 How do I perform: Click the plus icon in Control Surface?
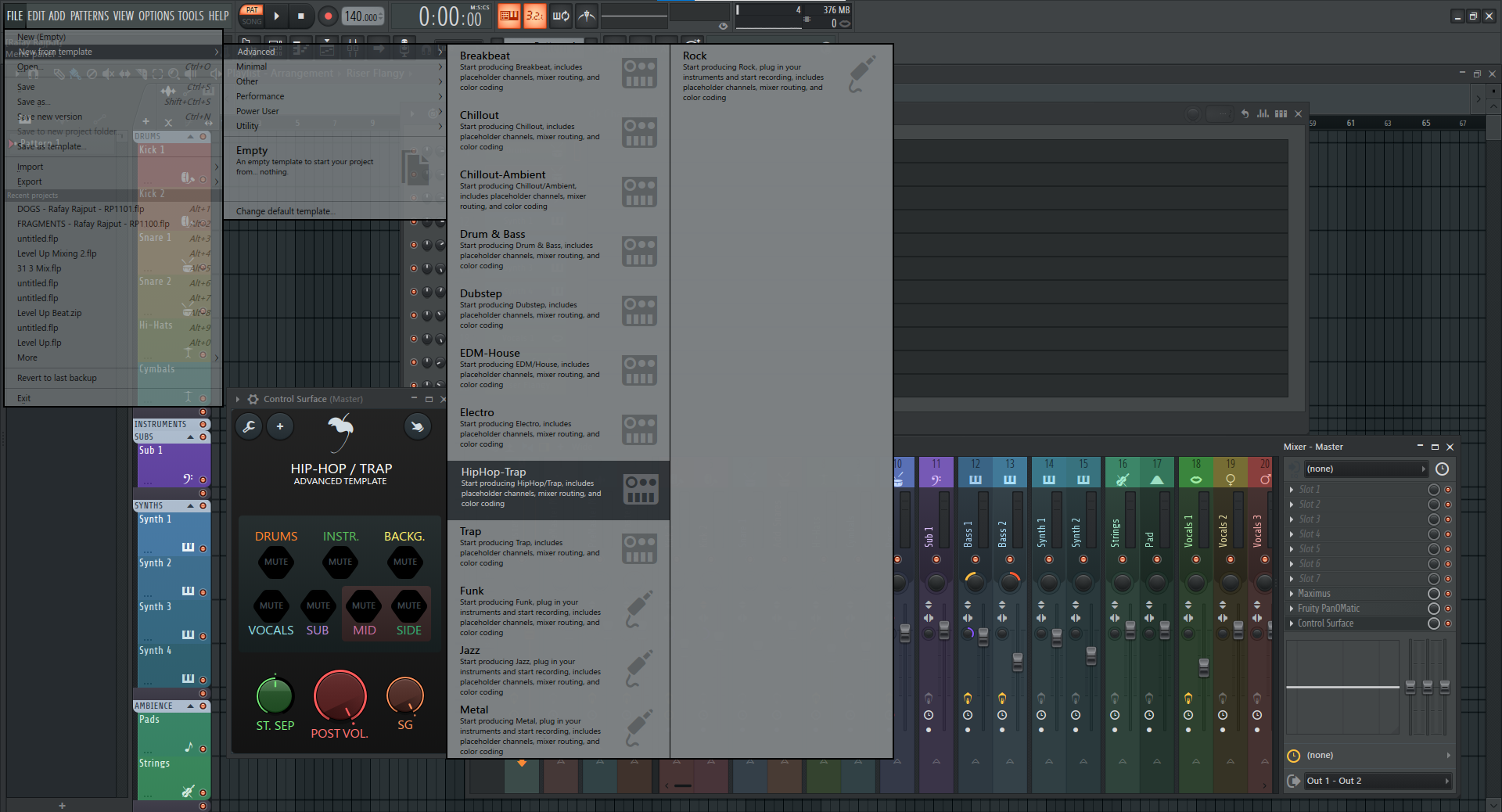coord(280,426)
